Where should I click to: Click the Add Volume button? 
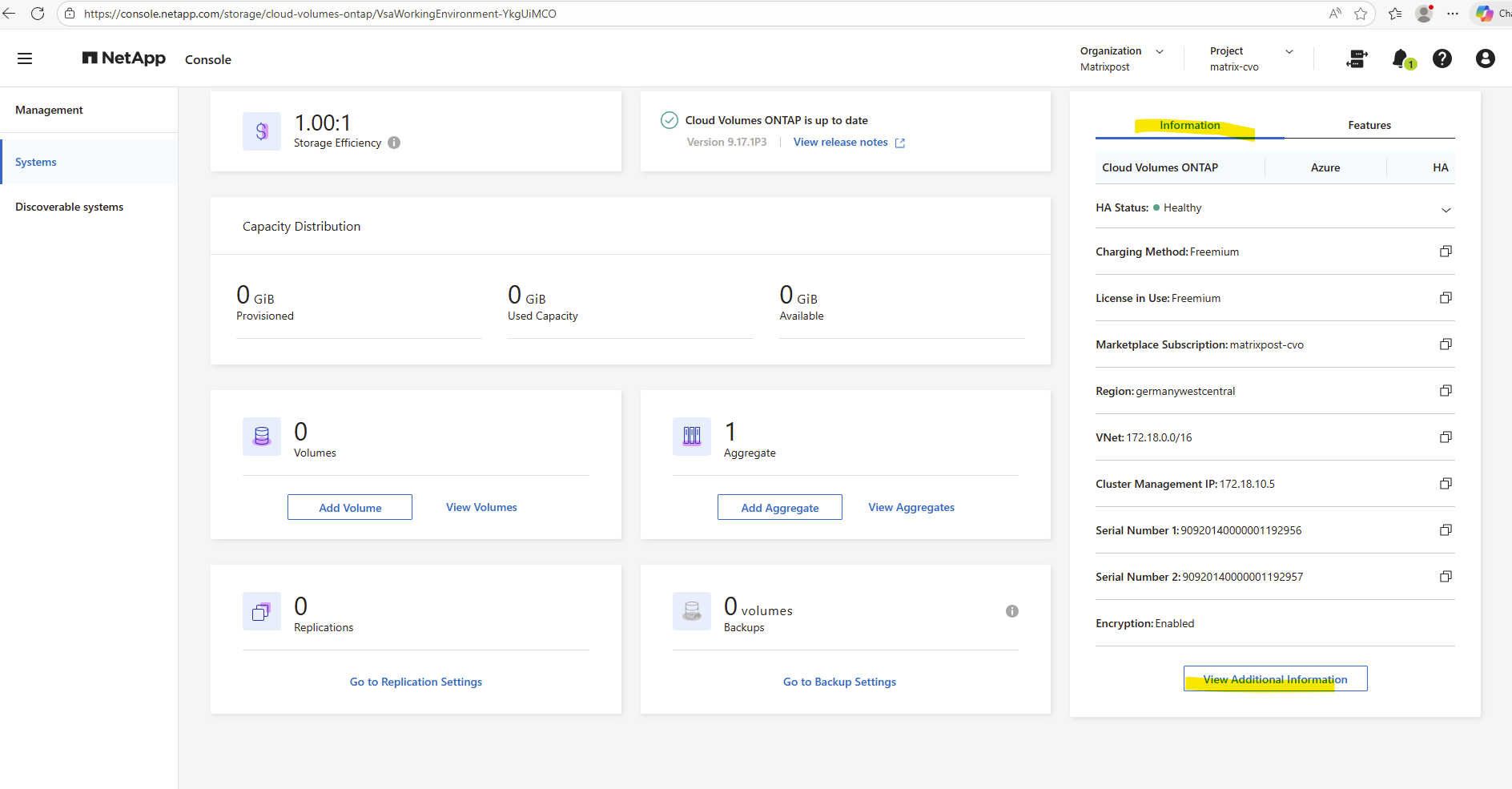(350, 508)
